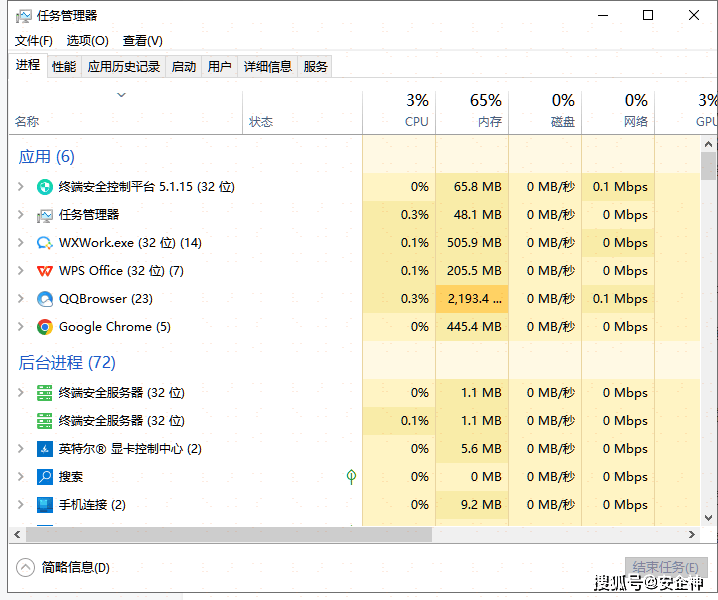The image size is (718, 600).
Task: Click the sort direction chevron above 名称
Action: (x=121, y=95)
